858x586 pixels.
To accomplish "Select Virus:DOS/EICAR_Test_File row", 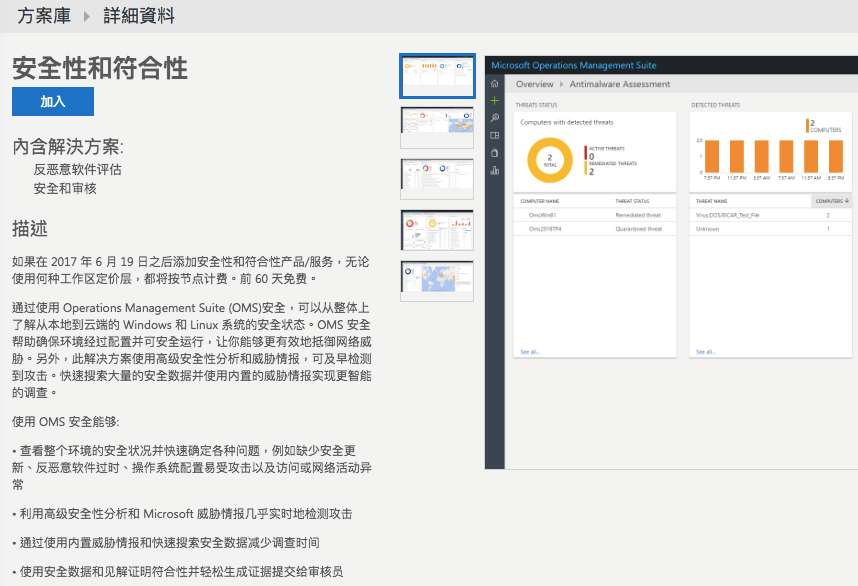I will (770, 215).
